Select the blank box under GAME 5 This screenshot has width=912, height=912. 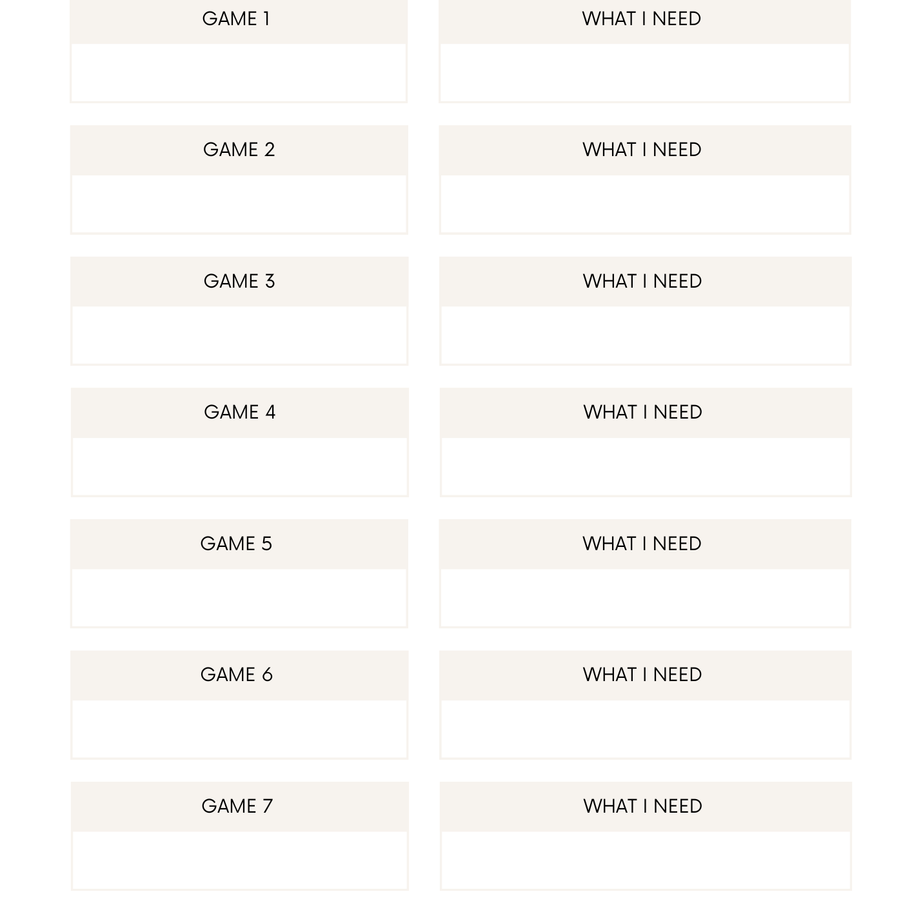click(238, 597)
